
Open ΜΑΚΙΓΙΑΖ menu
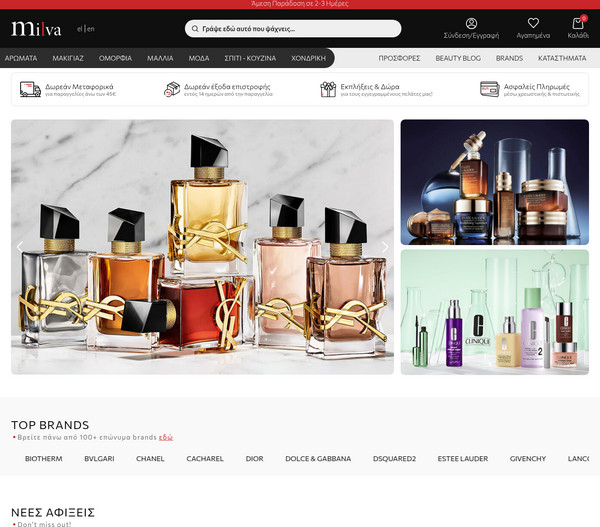click(68, 58)
